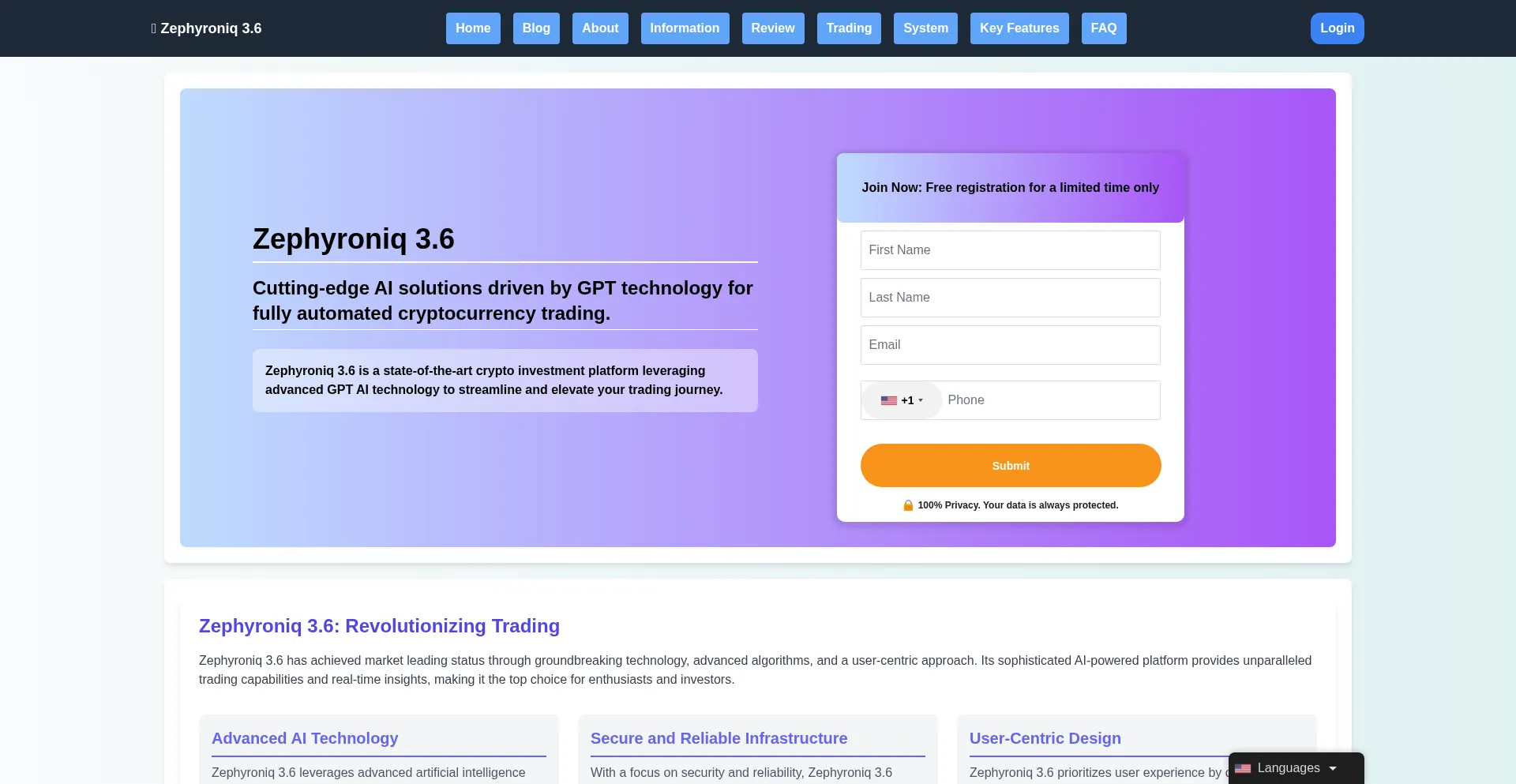Go to the Home menu item
Viewport: 1516px width, 784px height.
pos(473,28)
